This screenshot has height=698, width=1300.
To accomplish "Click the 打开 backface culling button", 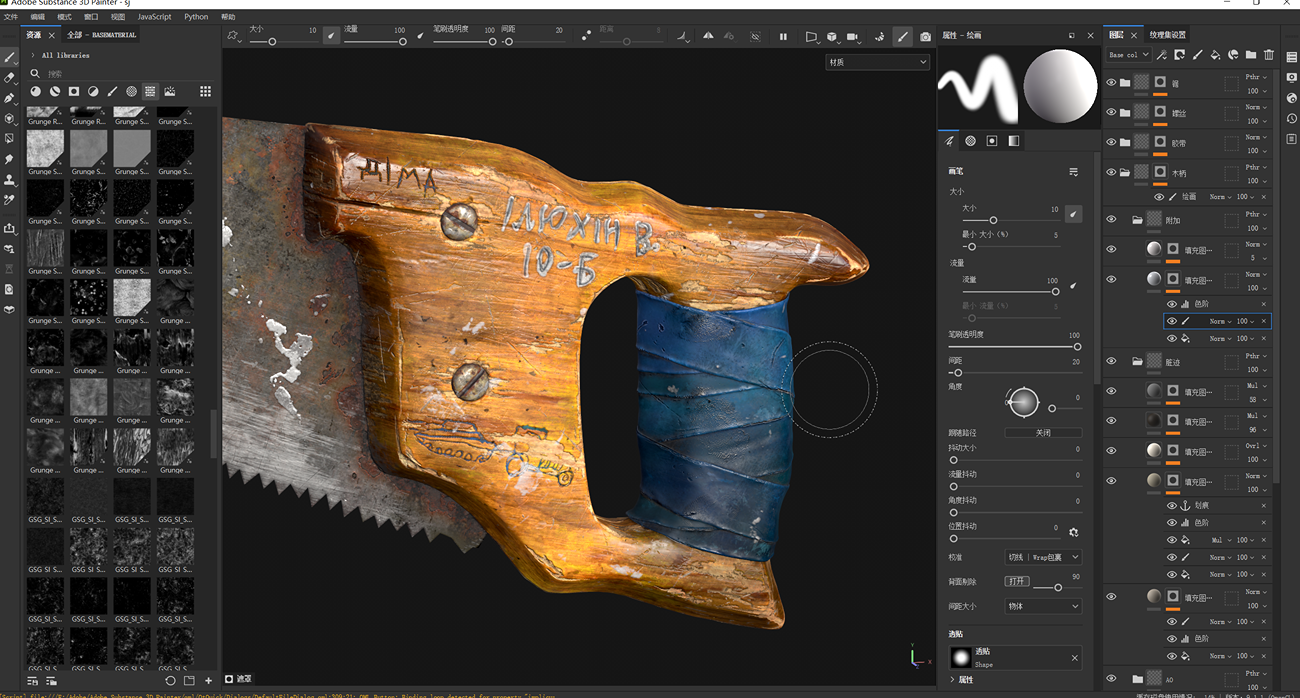I will tap(1016, 581).
